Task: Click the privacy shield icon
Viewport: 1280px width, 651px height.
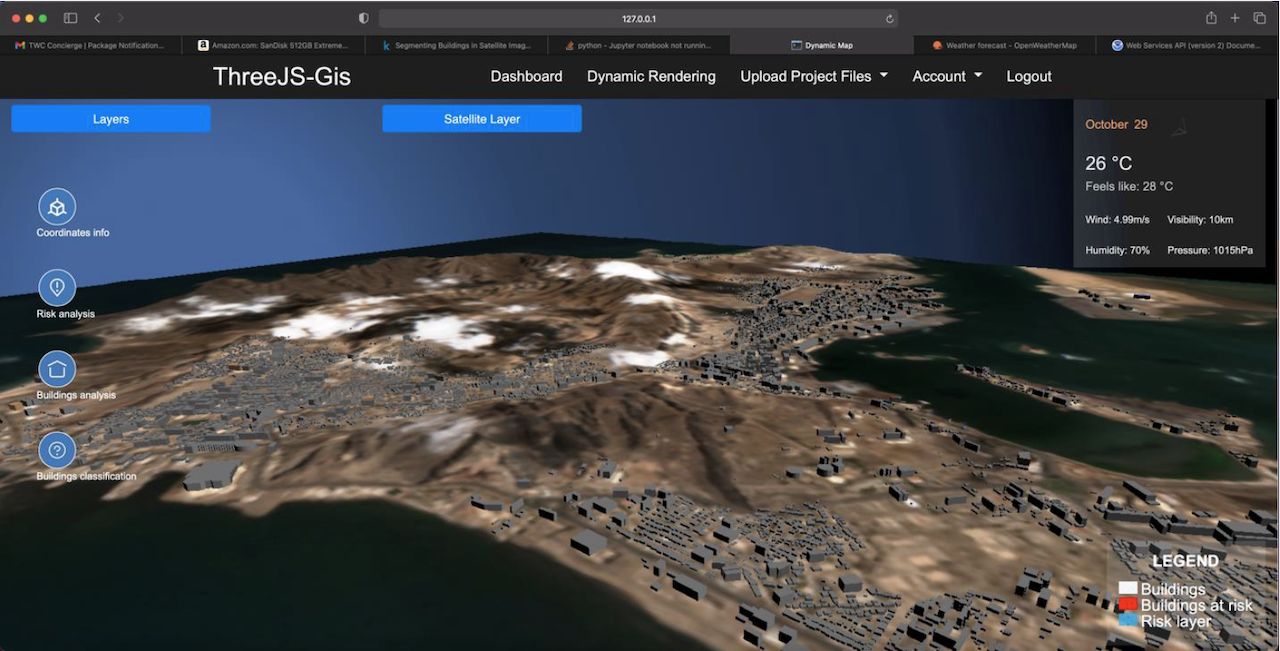Action: 363,18
